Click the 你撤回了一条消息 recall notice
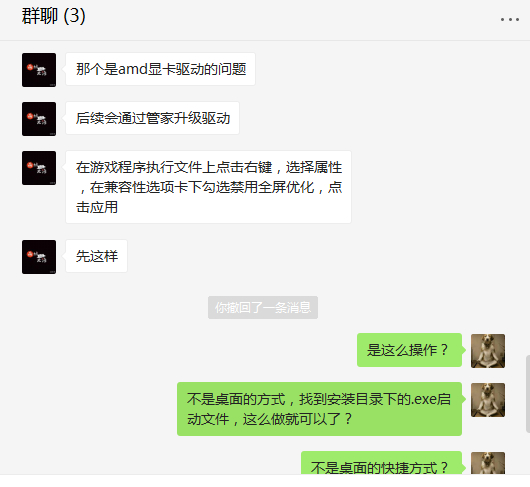 [x=263, y=308]
